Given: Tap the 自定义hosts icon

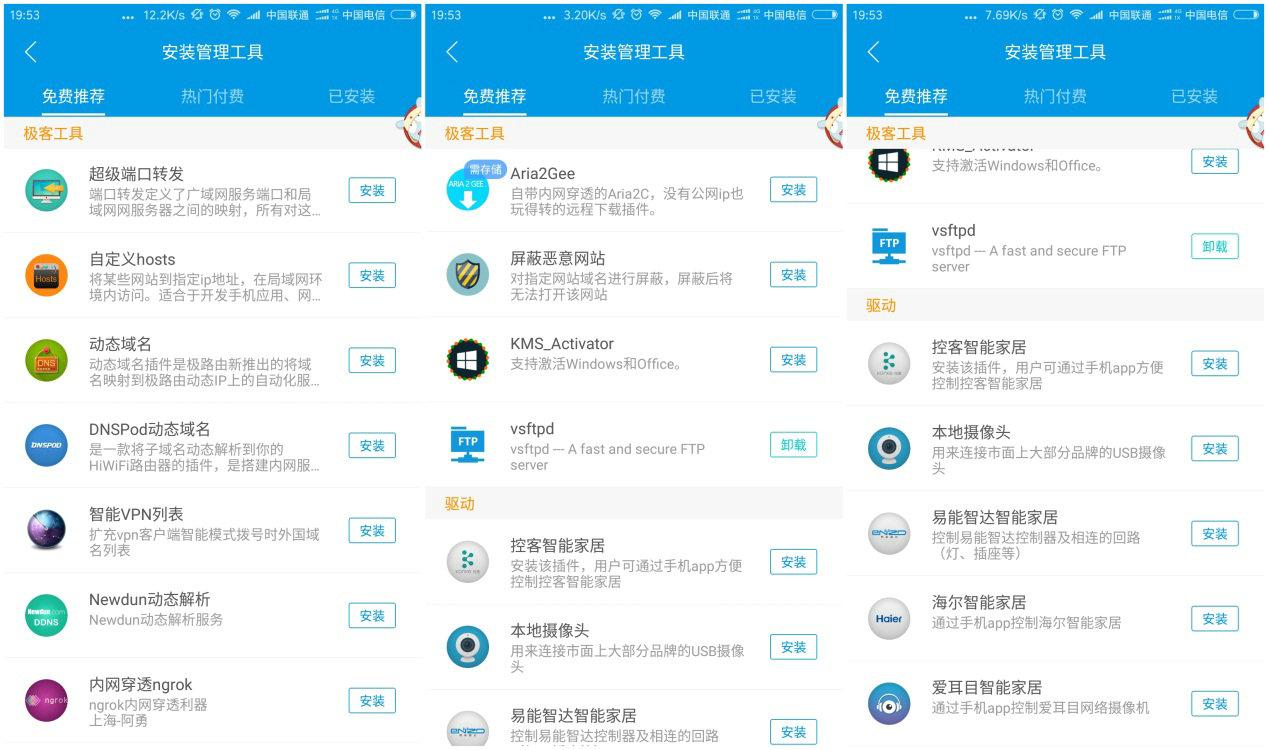Looking at the screenshot, I should (x=44, y=275).
